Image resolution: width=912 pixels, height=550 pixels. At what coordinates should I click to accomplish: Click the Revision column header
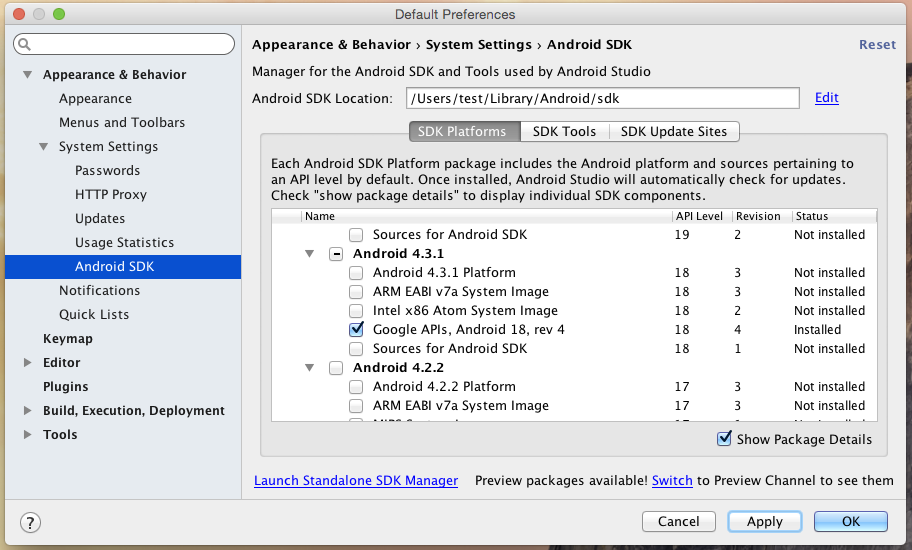[x=762, y=216]
